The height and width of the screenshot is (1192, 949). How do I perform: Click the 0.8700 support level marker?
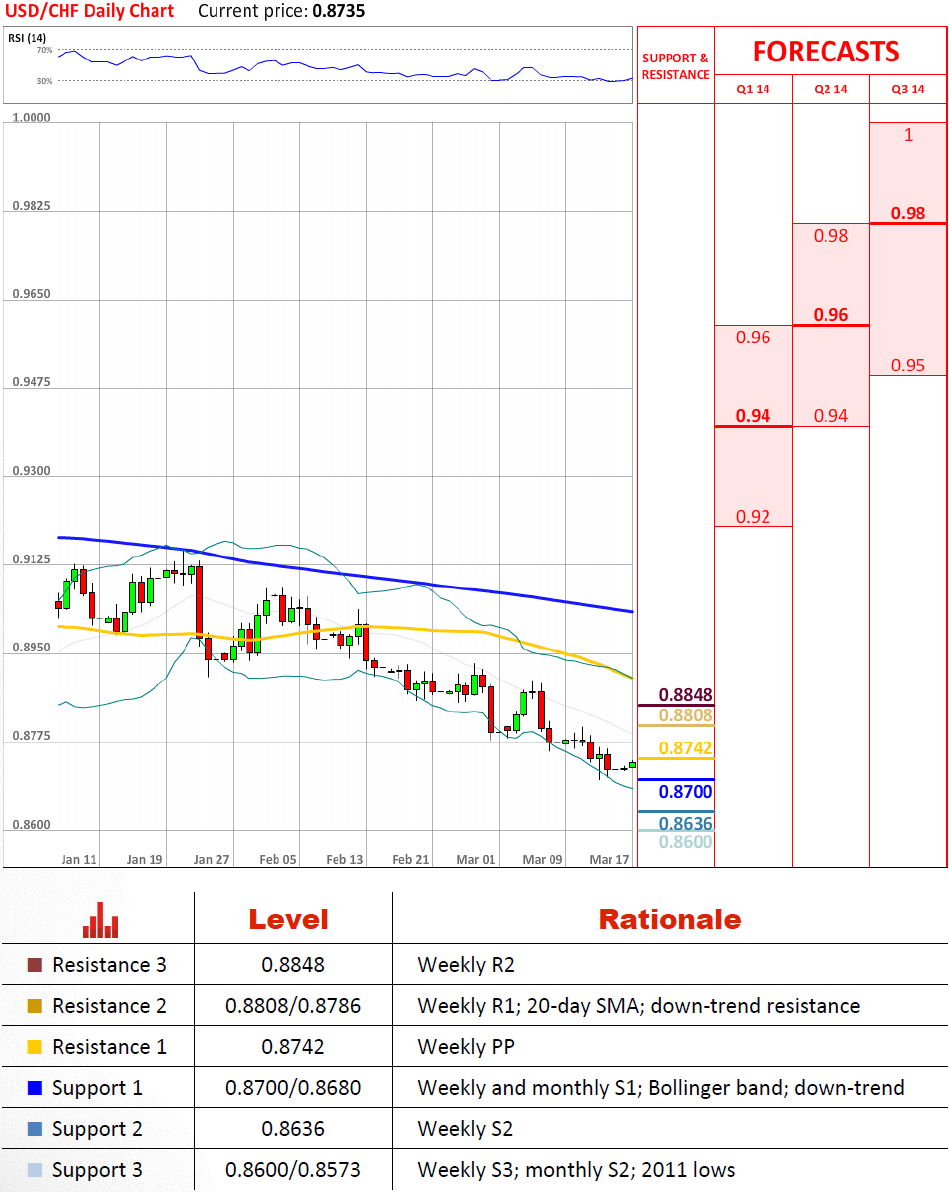tap(686, 791)
